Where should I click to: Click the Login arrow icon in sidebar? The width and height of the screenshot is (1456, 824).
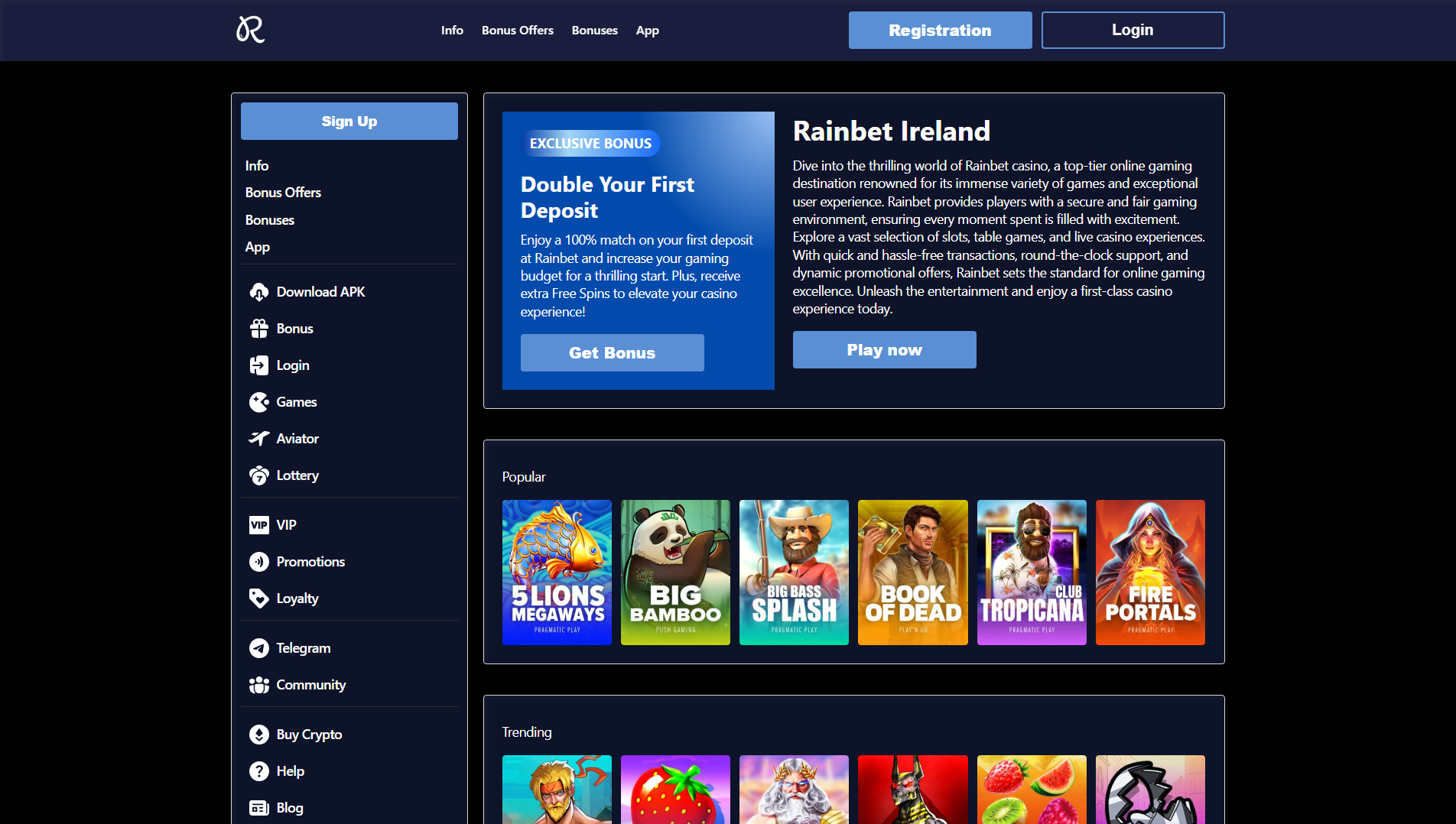point(259,365)
